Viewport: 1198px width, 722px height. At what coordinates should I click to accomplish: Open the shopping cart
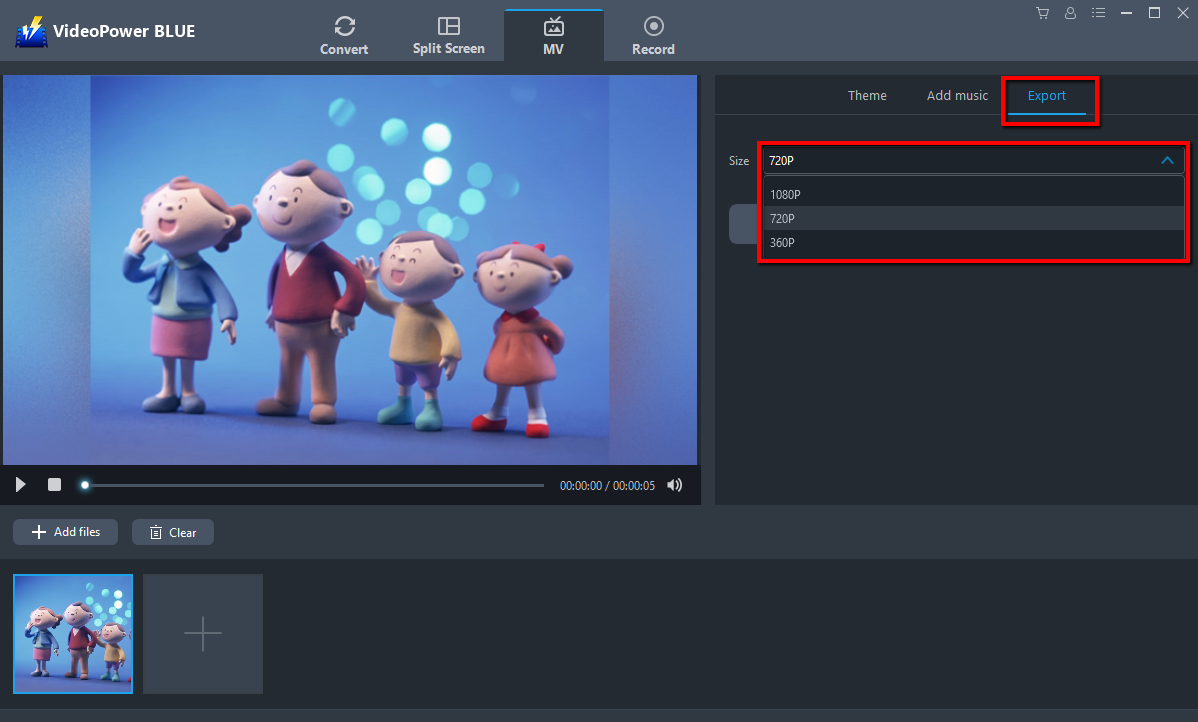[x=1042, y=13]
